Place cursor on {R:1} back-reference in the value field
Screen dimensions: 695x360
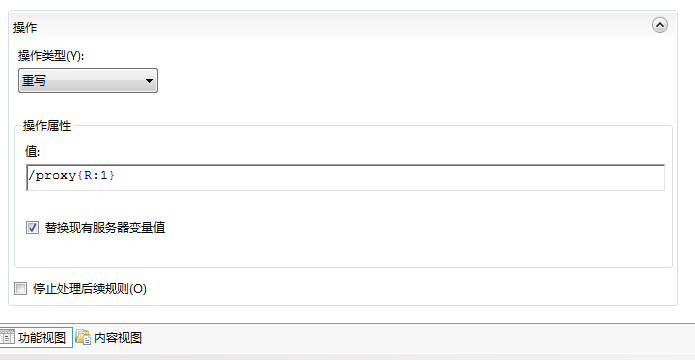coord(96,176)
